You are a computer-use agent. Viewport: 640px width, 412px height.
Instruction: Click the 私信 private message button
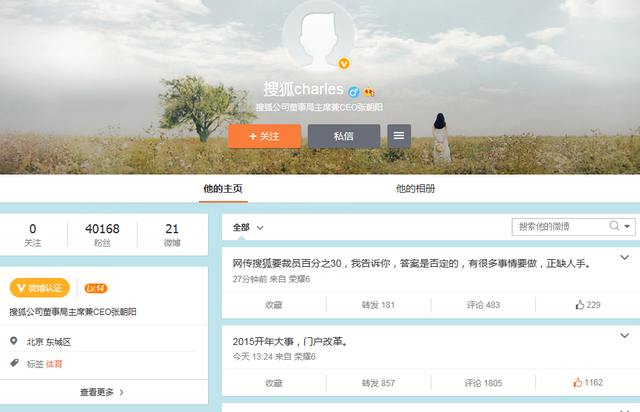pyautogui.click(x=343, y=136)
